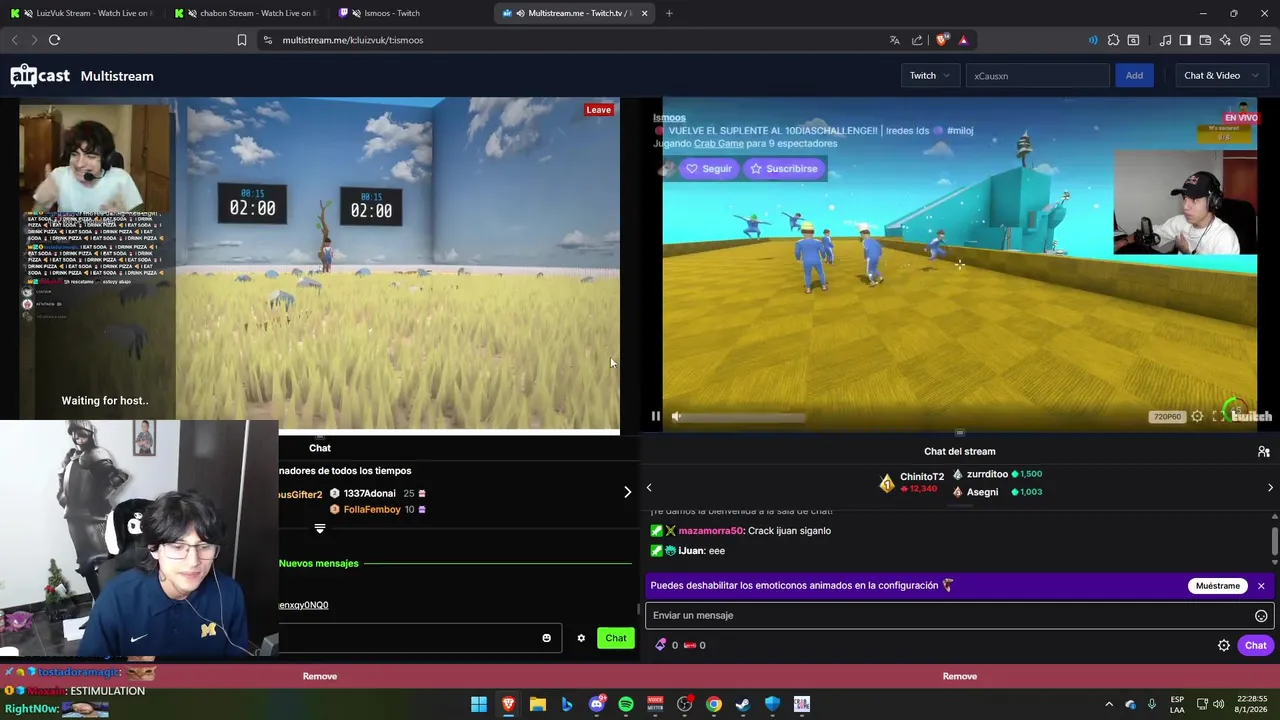Open Steam from the taskbar
Viewport: 1280px width, 720px height.
[x=743, y=704]
